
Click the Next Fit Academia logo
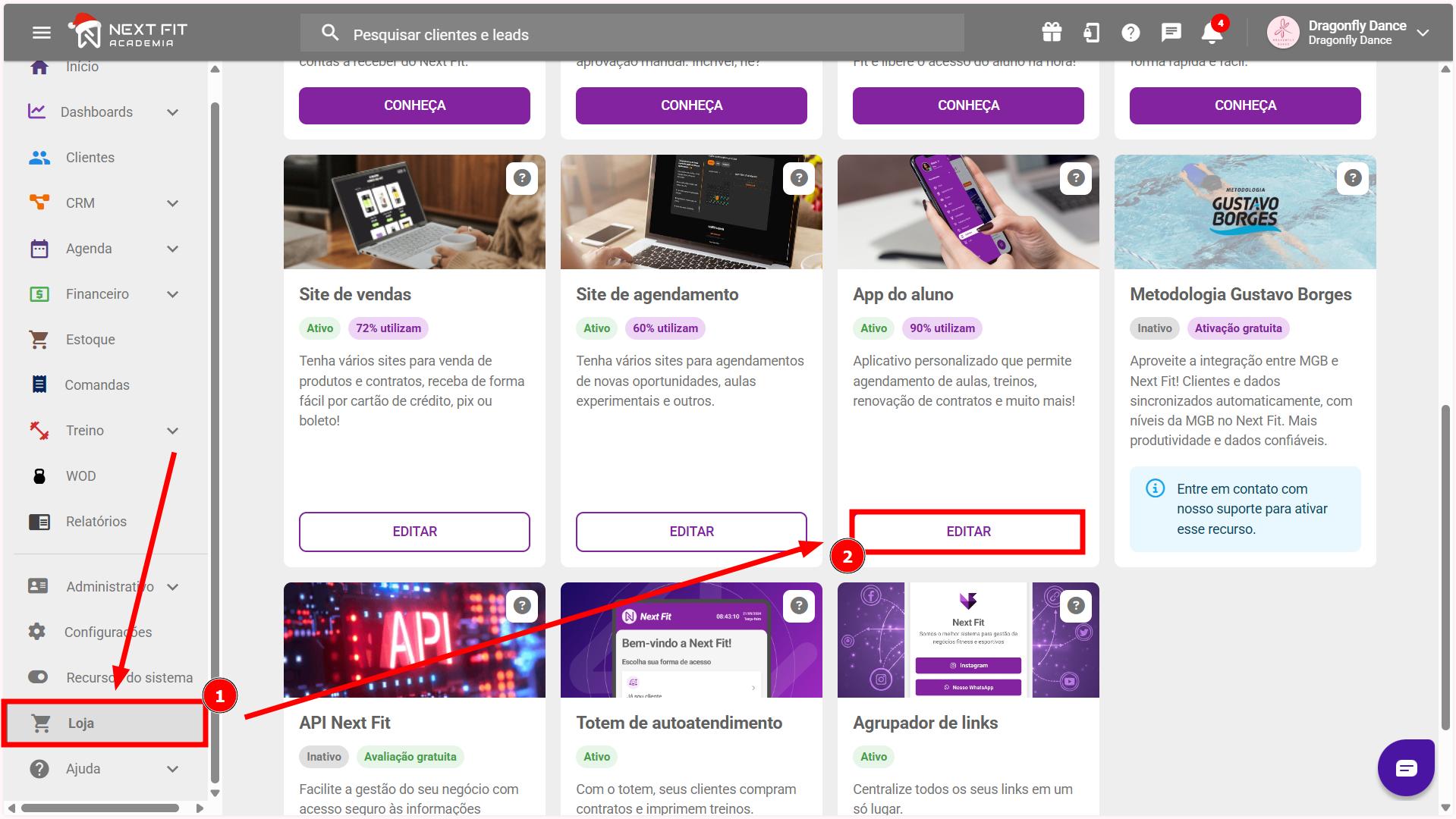(127, 33)
